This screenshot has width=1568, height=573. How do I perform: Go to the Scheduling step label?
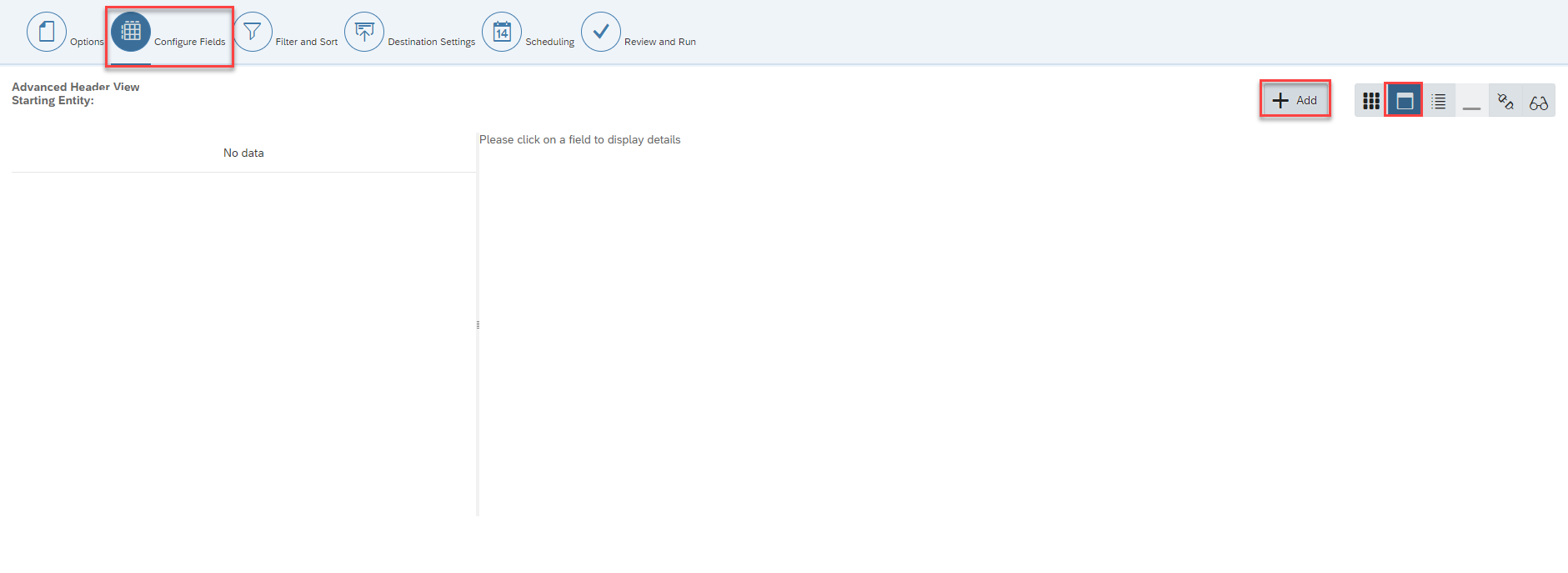coord(550,42)
